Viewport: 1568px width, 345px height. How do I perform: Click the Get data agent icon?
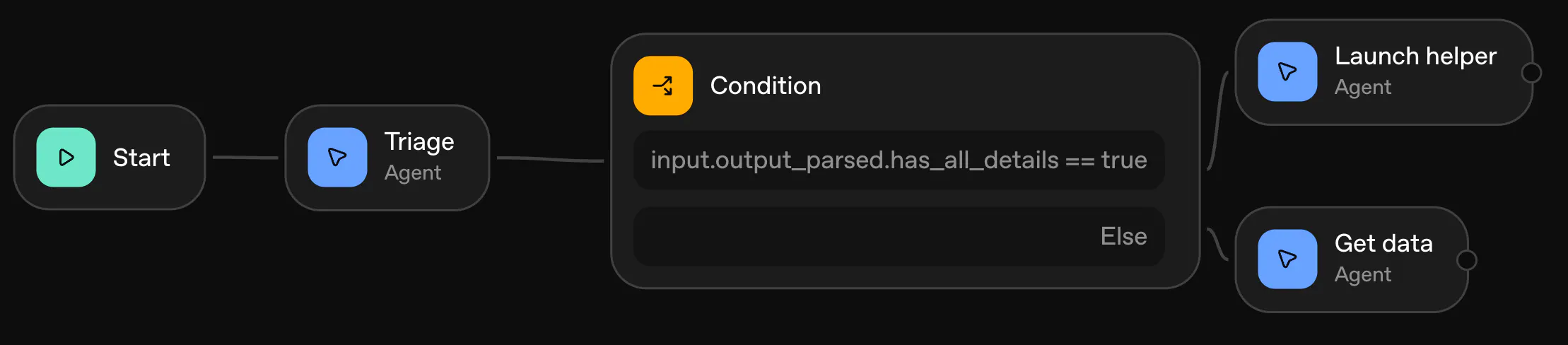pyautogui.click(x=1287, y=259)
